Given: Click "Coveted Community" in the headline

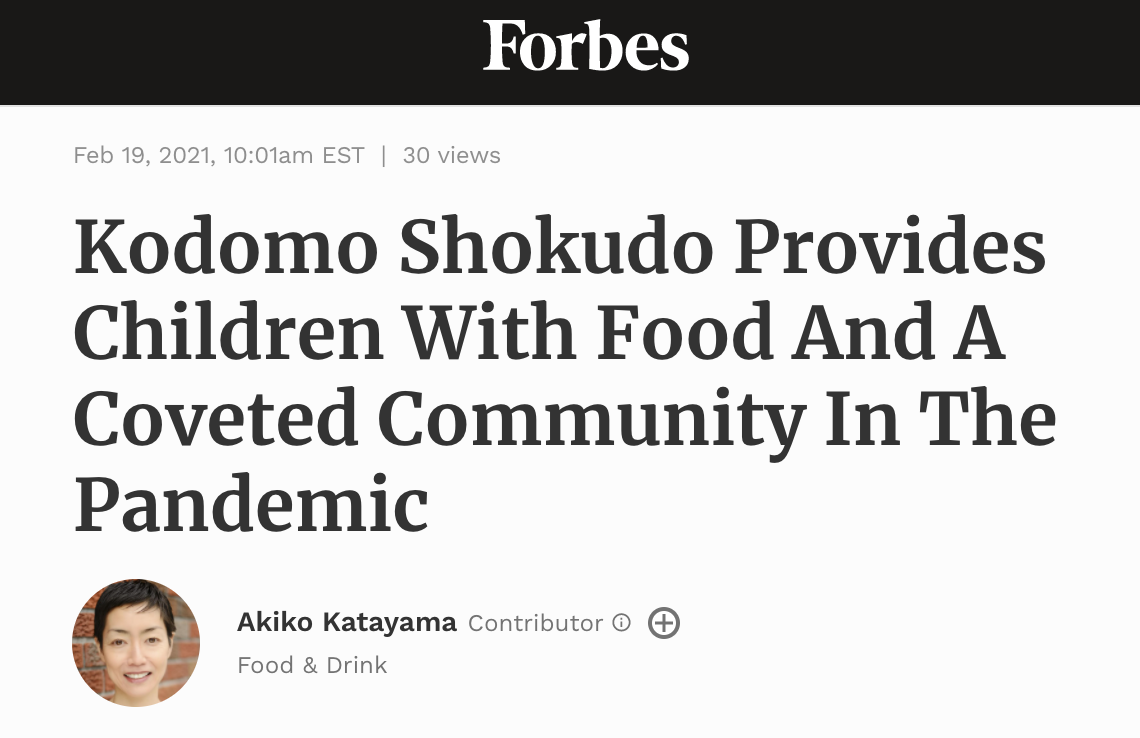Looking at the screenshot, I should [439, 418].
